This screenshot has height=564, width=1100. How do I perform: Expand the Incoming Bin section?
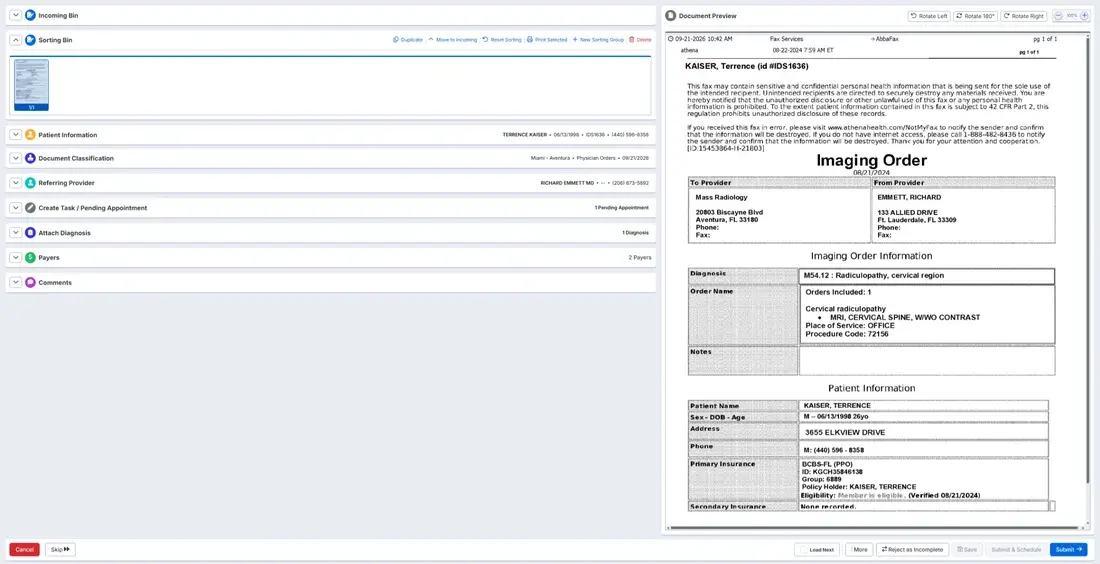(x=16, y=15)
